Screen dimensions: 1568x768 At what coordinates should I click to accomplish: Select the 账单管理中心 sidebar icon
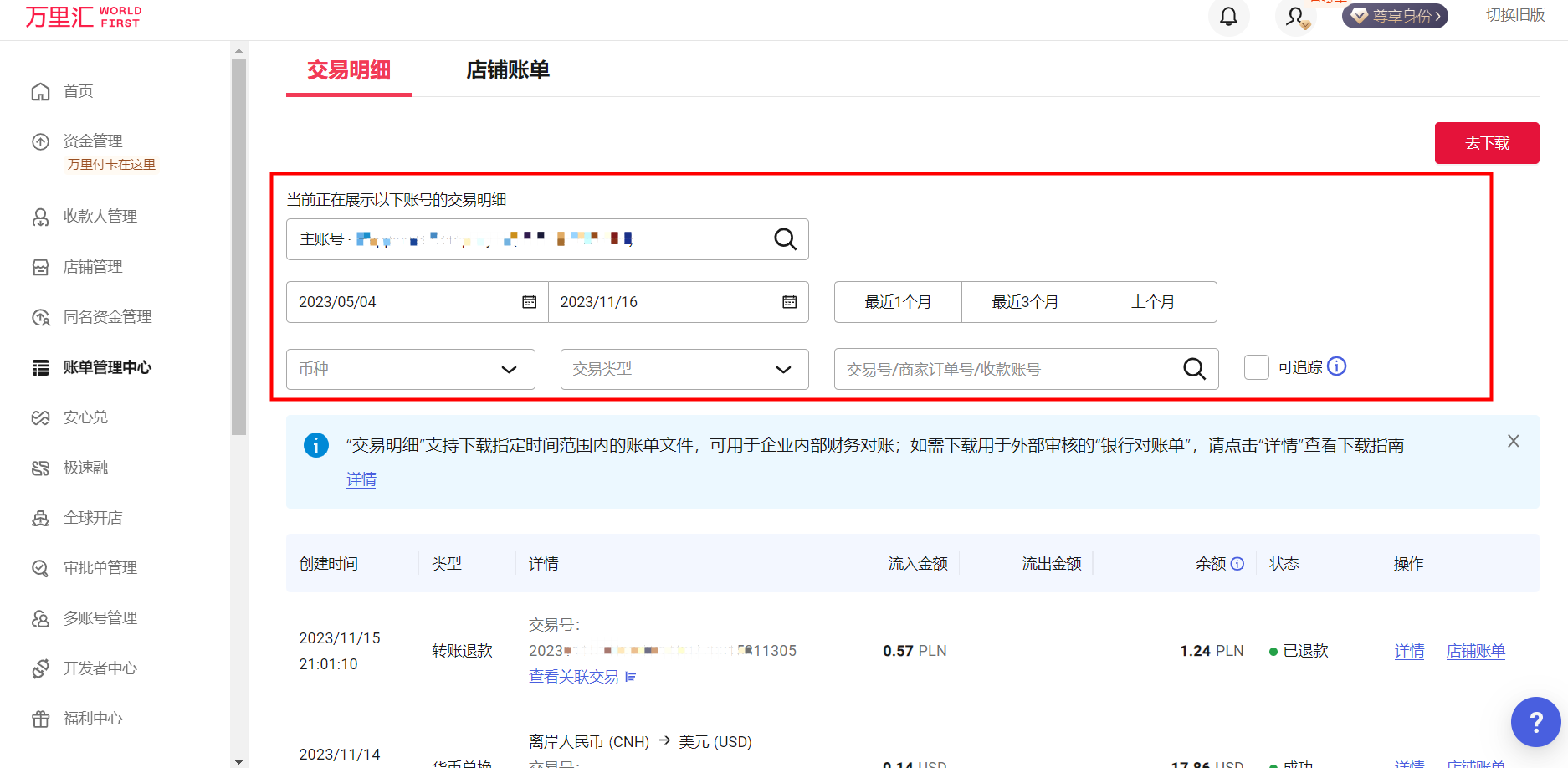[40, 366]
